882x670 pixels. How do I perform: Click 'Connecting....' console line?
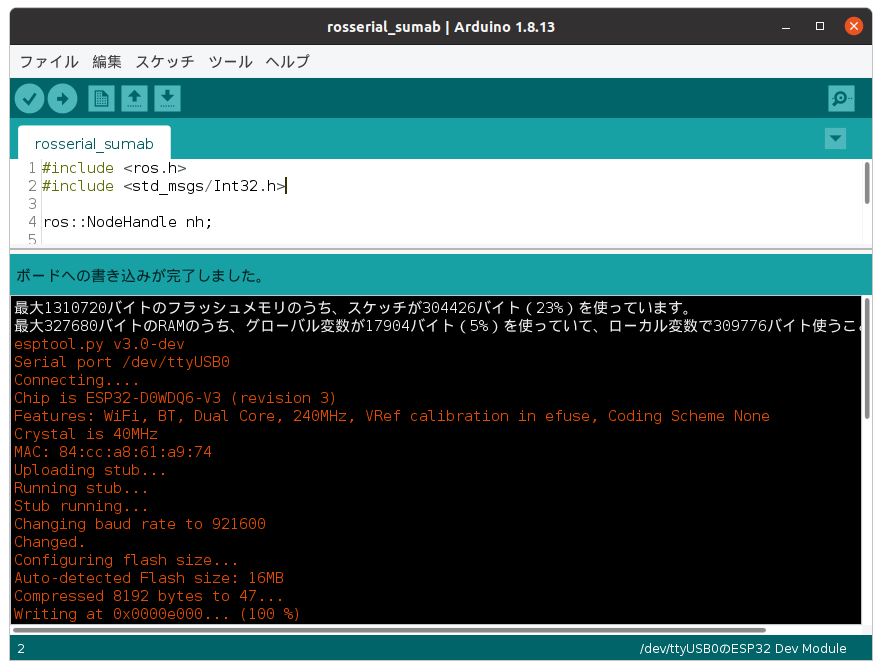click(x=76, y=380)
